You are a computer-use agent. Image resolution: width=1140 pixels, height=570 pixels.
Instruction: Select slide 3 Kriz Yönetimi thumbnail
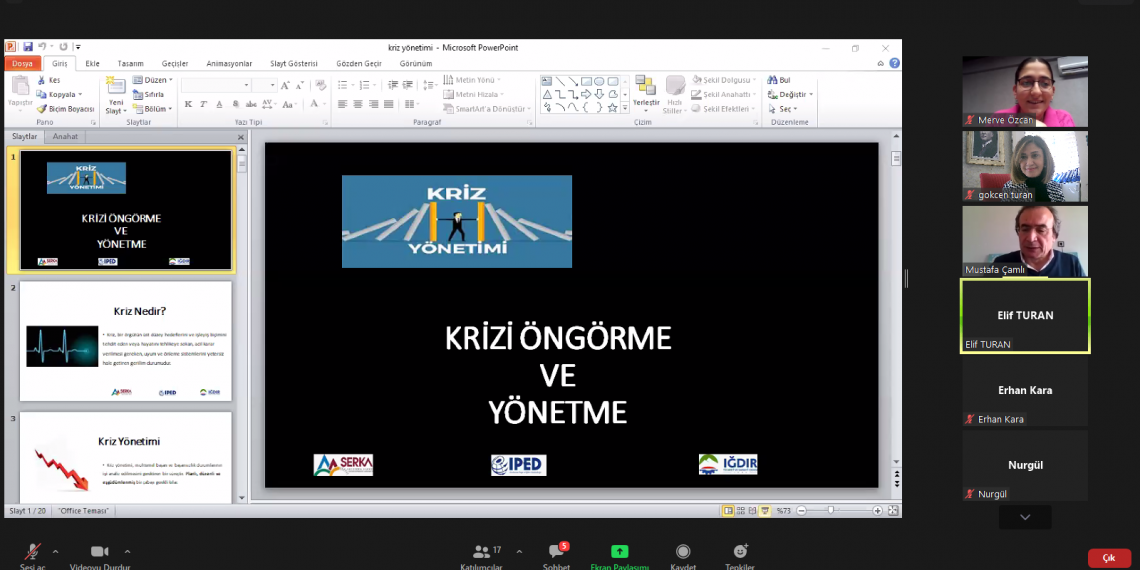coord(126,457)
